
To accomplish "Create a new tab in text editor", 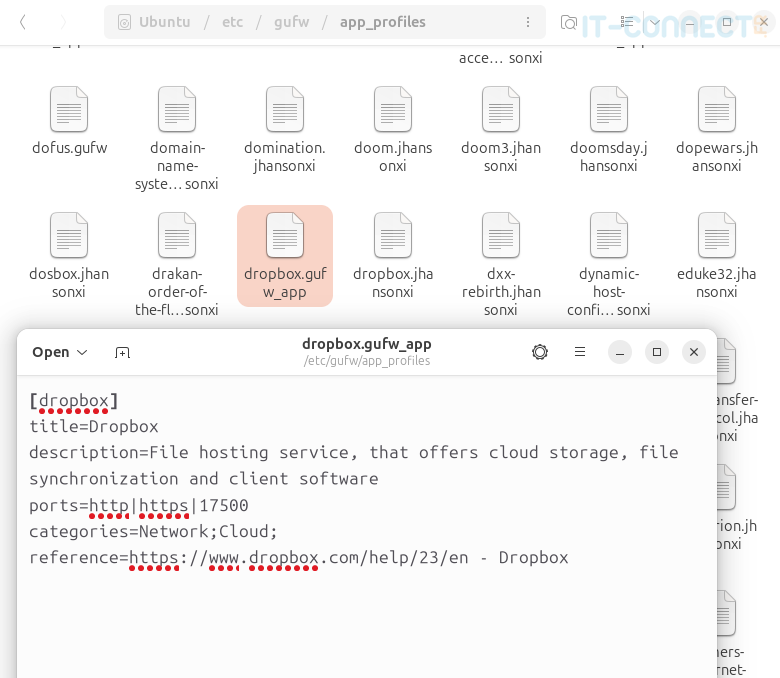I will point(122,352).
